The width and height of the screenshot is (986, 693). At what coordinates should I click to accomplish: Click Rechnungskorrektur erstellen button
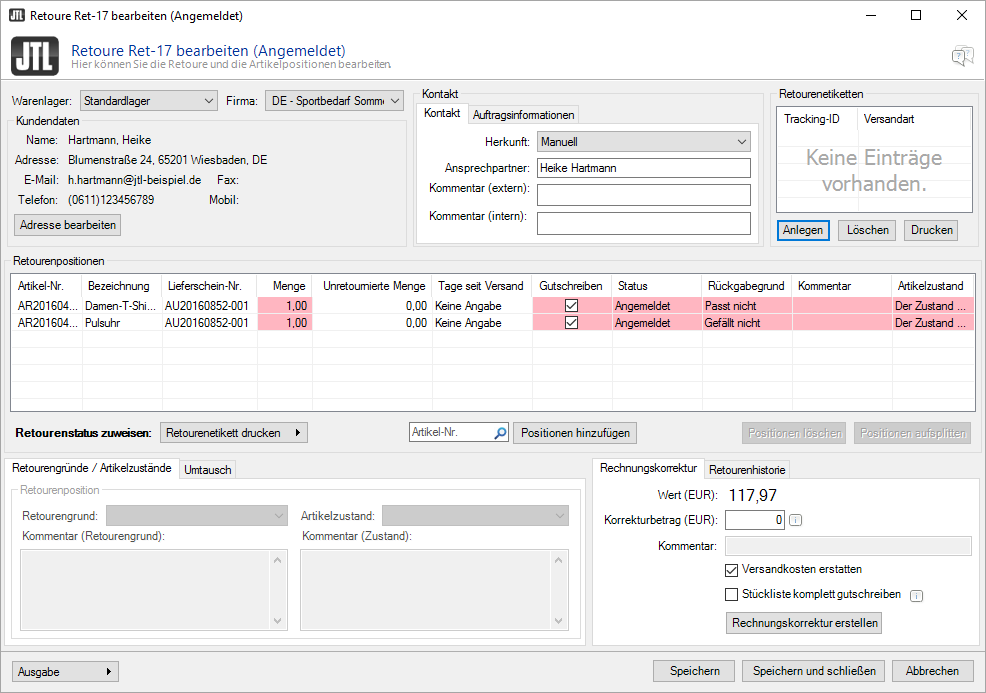[x=805, y=623]
